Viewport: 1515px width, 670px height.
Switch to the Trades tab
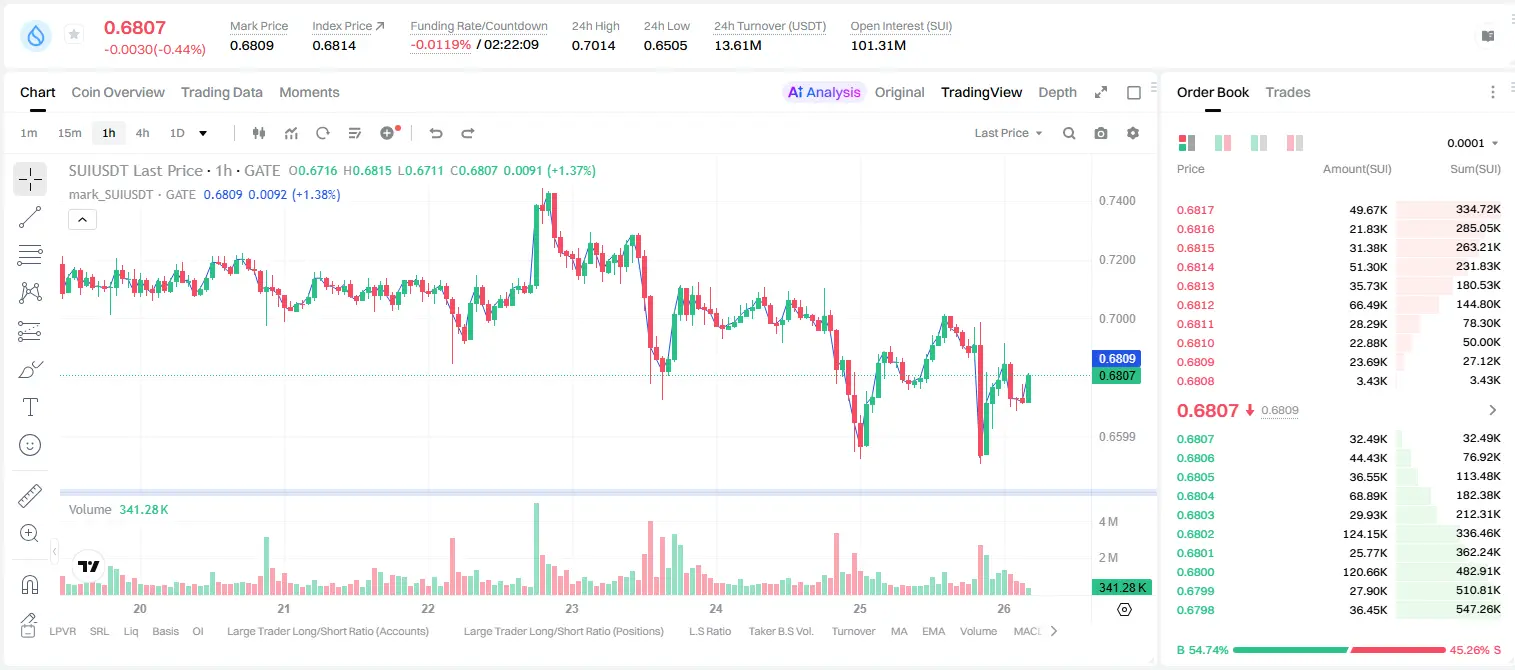1287,92
